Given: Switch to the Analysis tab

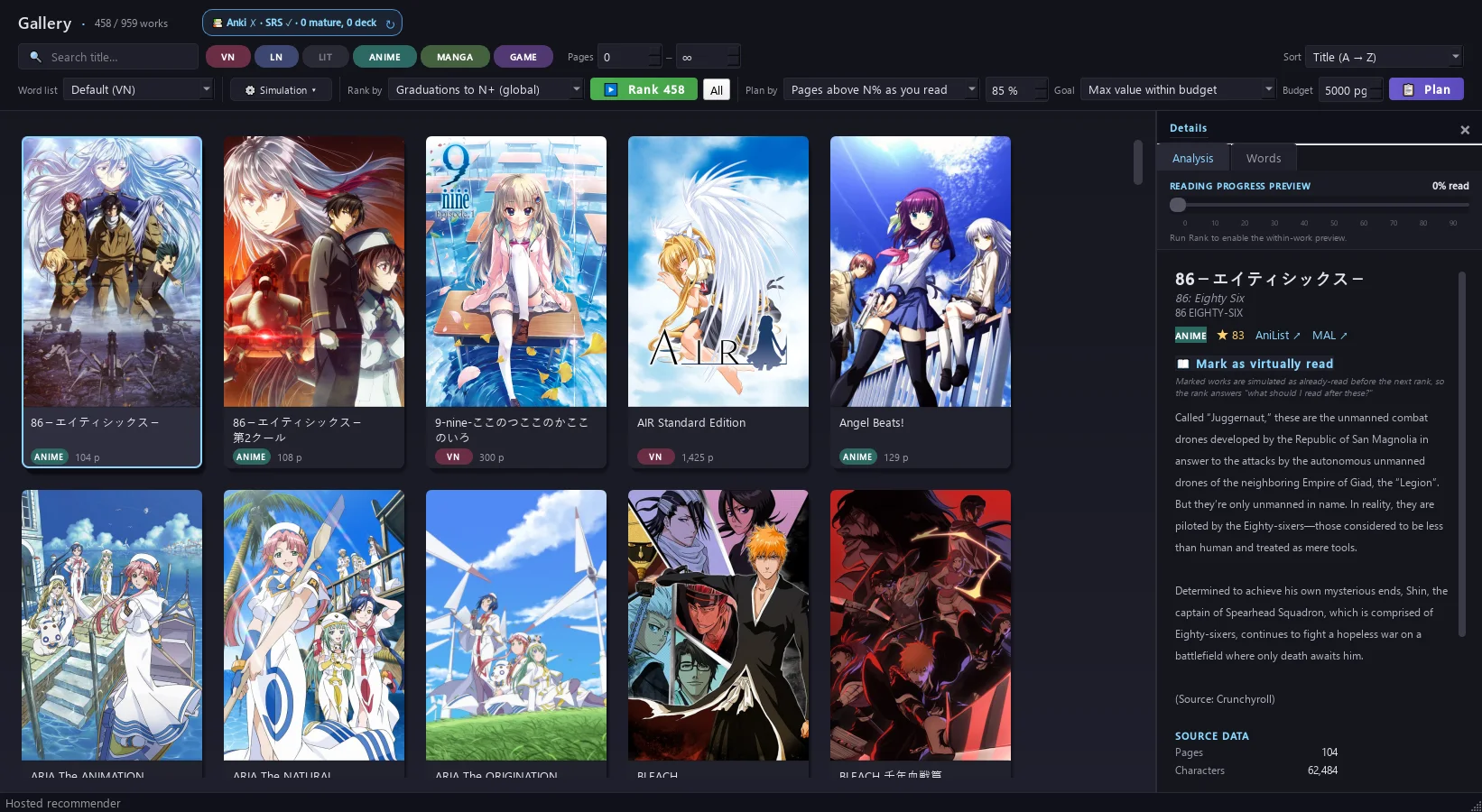Looking at the screenshot, I should 1192,158.
